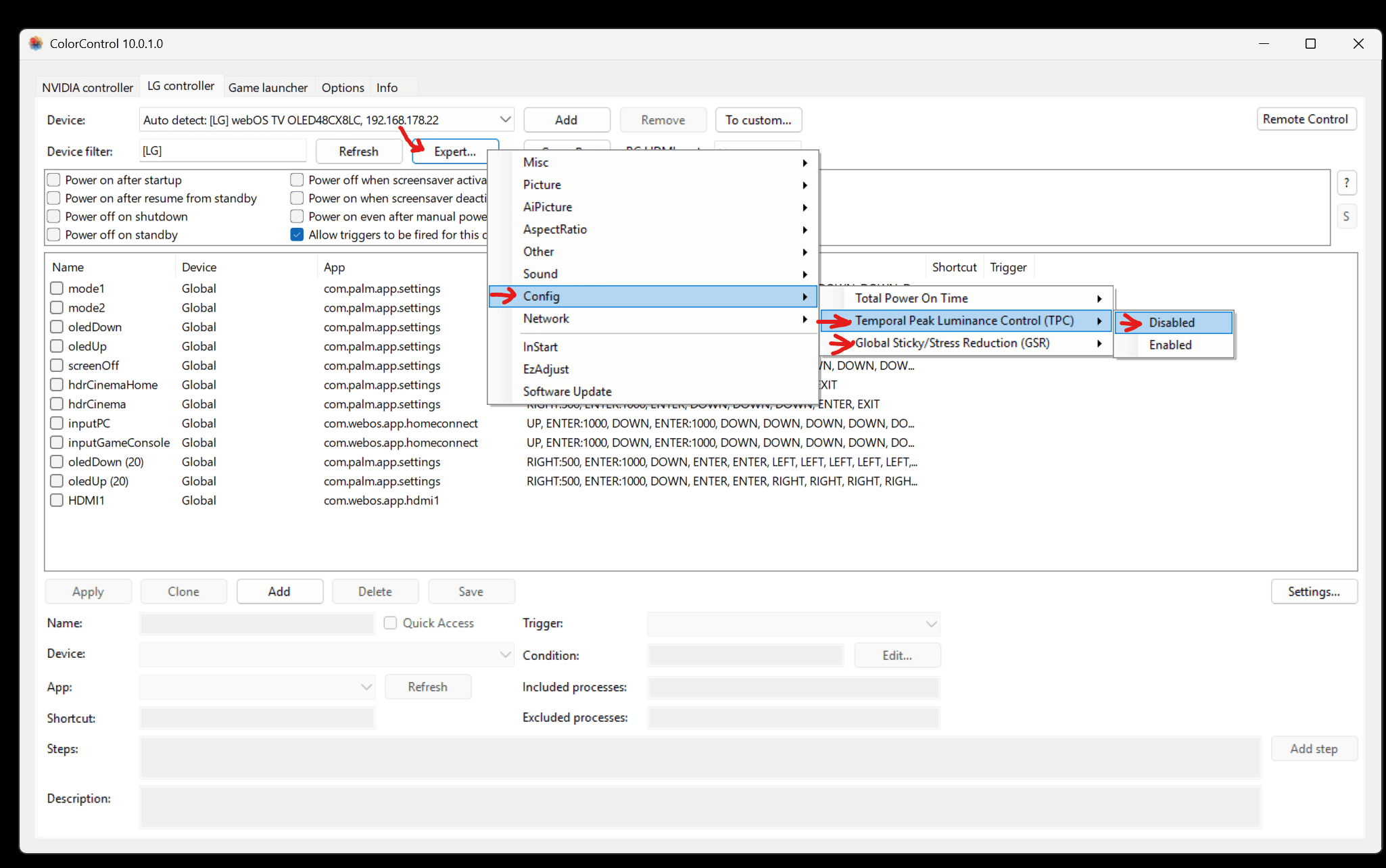Open the Info tab
This screenshot has height=868, width=1386.
[387, 87]
